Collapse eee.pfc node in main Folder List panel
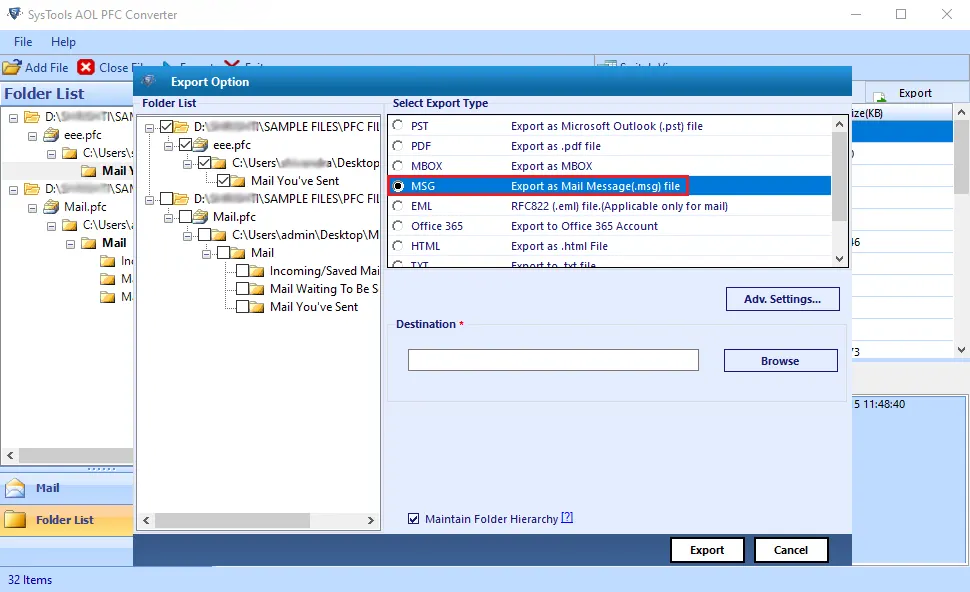 pos(32,136)
